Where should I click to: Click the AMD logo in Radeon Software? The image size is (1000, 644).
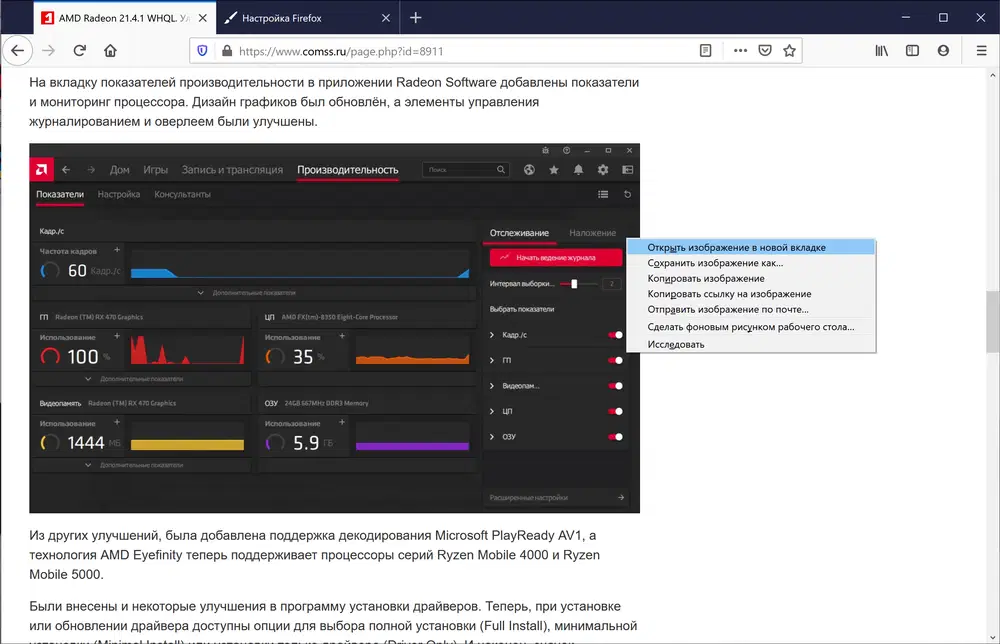tap(41, 170)
